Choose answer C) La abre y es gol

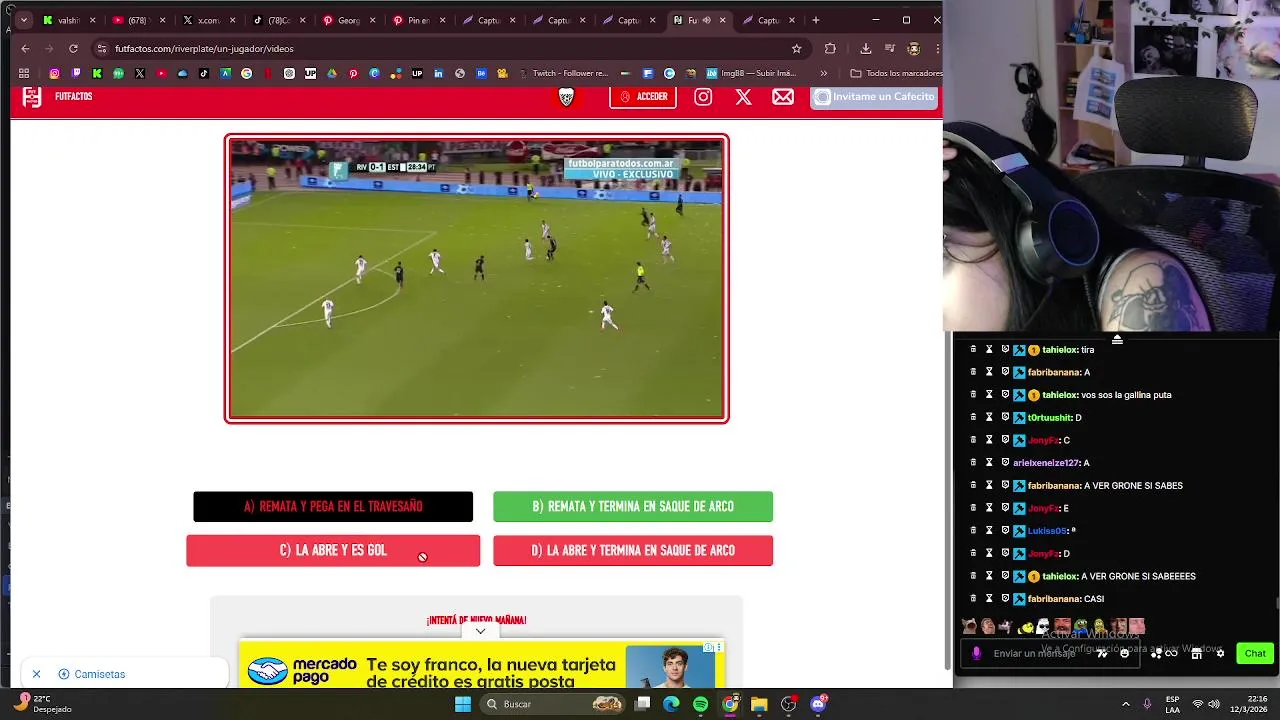tap(333, 551)
